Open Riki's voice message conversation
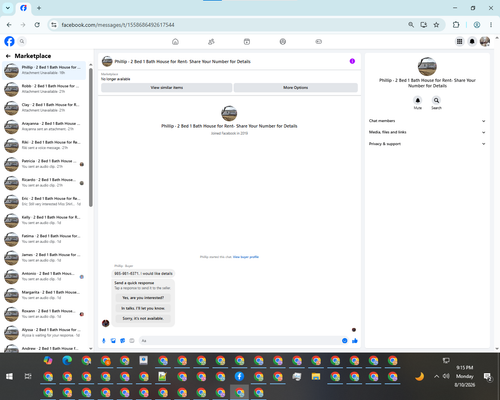 click(x=44, y=145)
